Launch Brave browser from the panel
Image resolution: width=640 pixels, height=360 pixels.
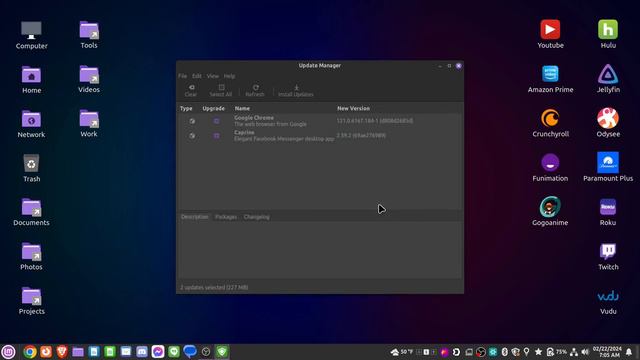62,351
